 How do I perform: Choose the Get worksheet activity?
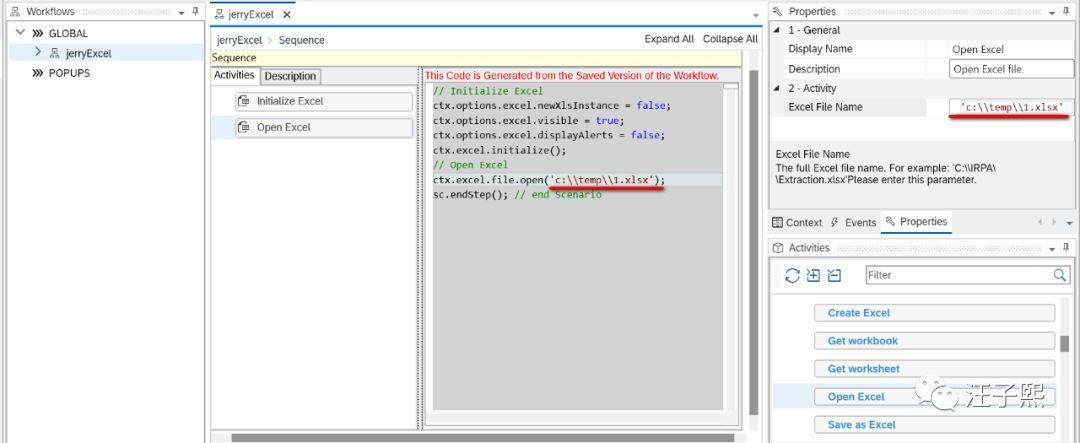click(x=935, y=369)
